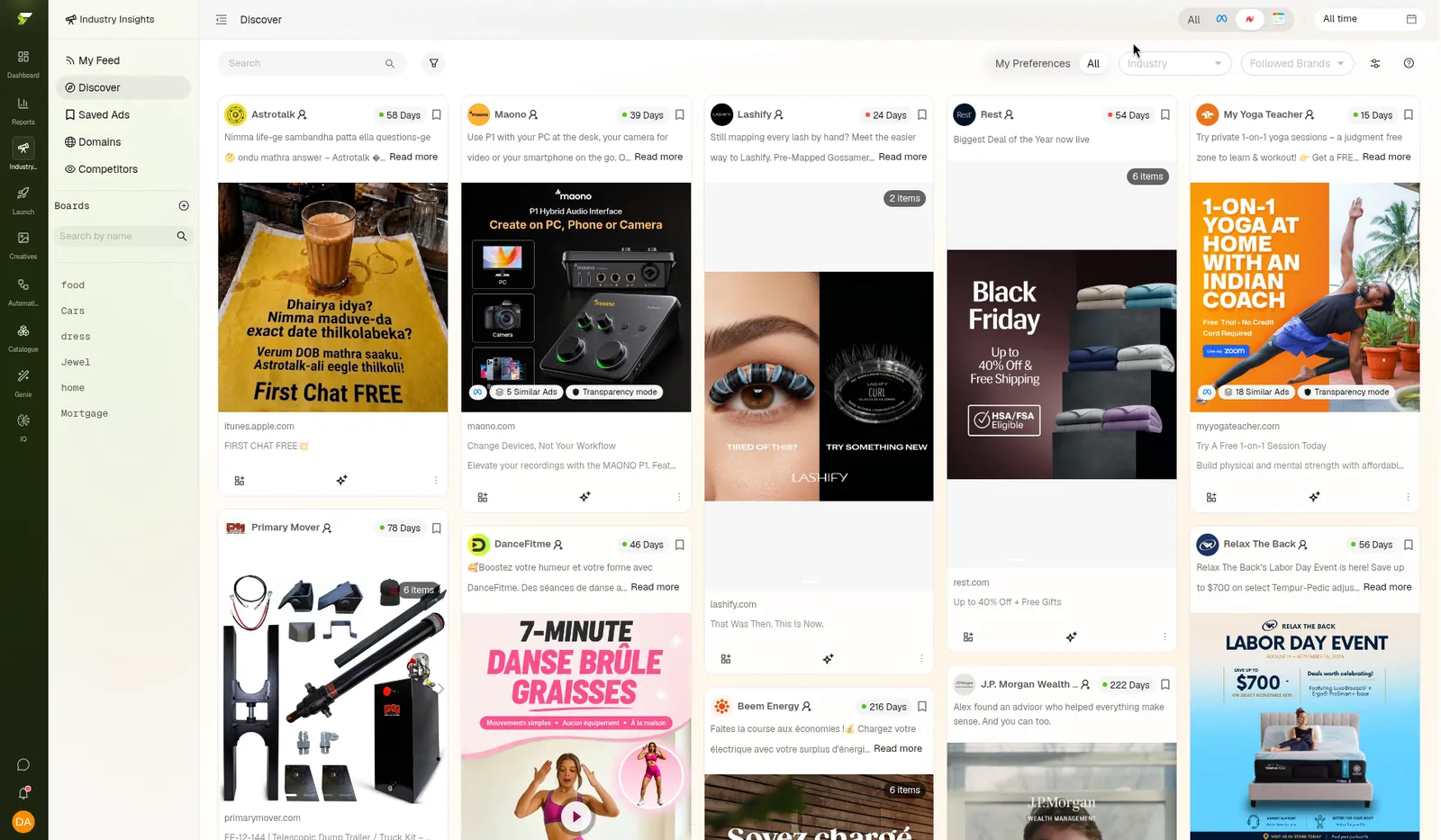Open the Genie magic wand icon
1441x840 pixels.
[x=23, y=382]
